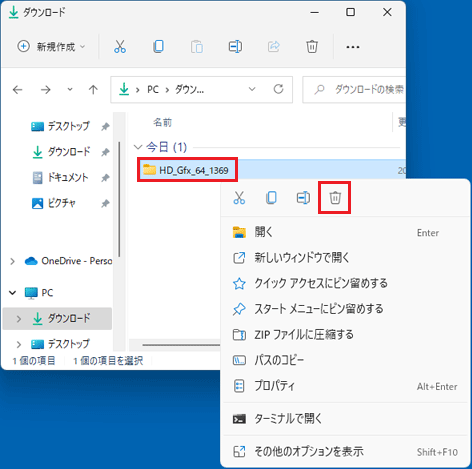Image resolution: width=472 pixels, height=469 pixels.
Task: Select PC in navigation pane
Action: click(39, 293)
